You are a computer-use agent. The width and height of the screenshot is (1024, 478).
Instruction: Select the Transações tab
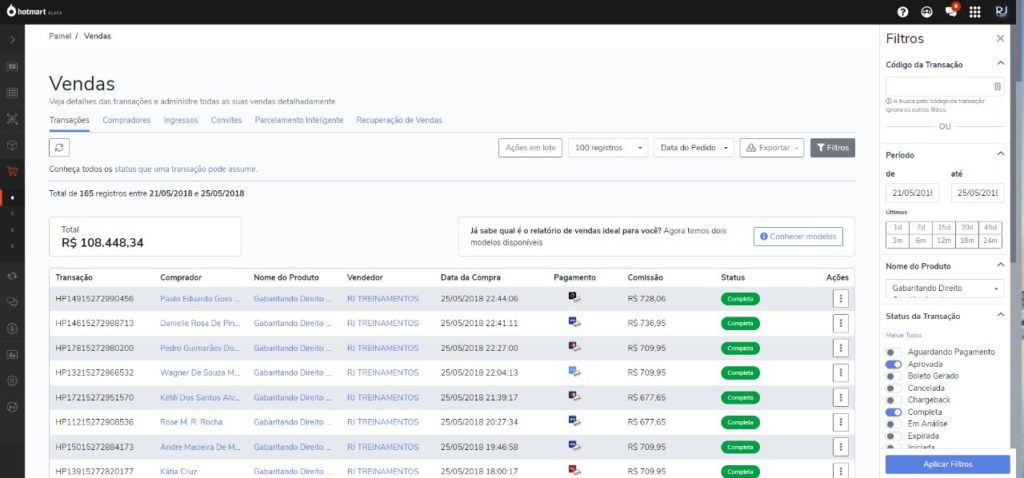[x=69, y=120]
